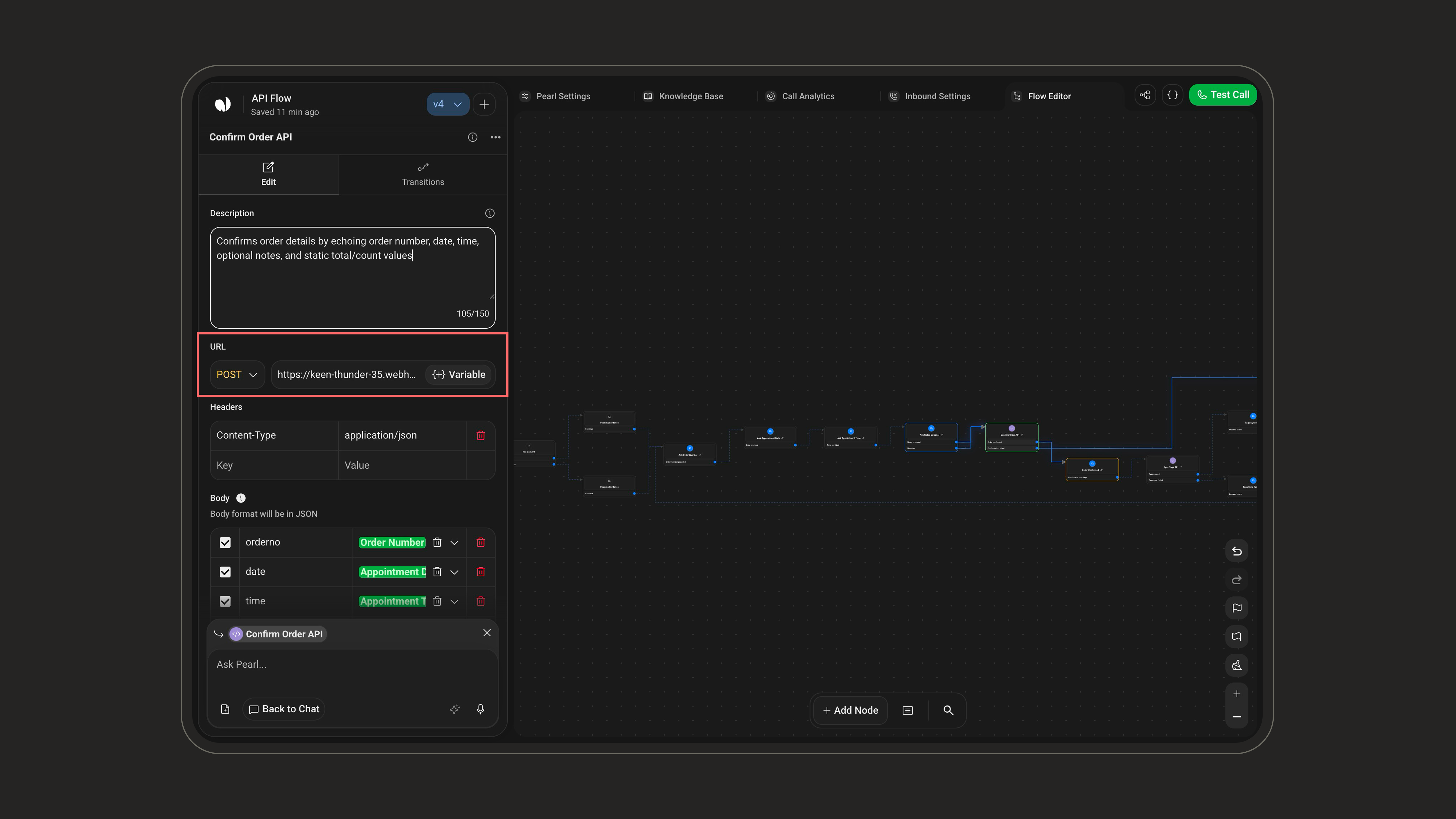Expand the orderno row chevron
The image size is (1456, 819).
point(454,543)
